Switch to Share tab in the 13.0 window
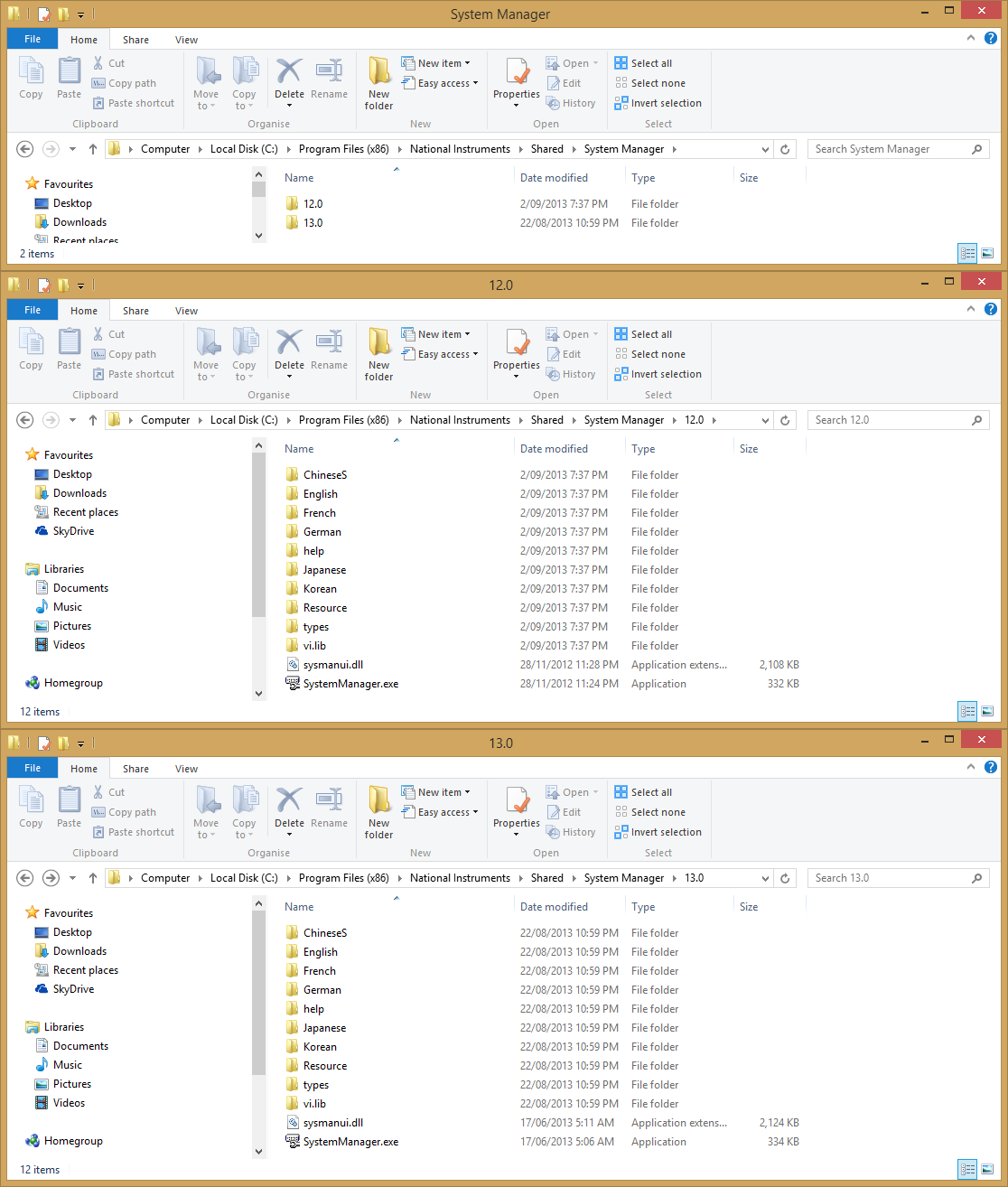This screenshot has height=1187, width=1008. click(136, 769)
